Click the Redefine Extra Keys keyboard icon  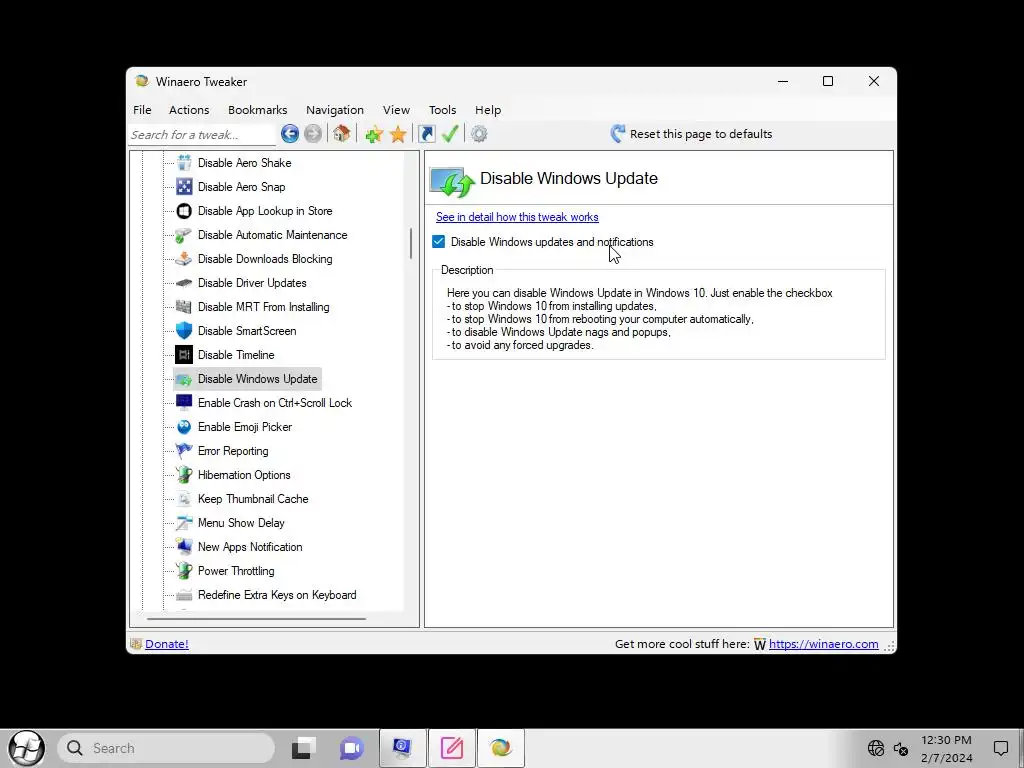tap(184, 595)
